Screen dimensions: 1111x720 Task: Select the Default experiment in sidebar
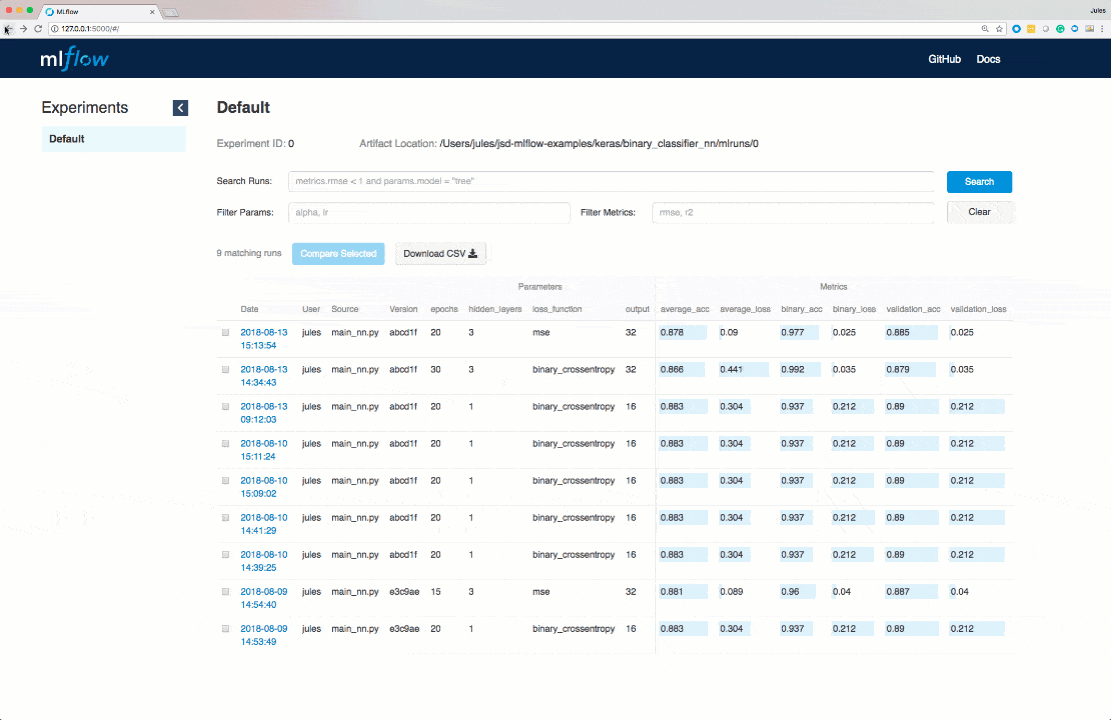tap(67, 139)
